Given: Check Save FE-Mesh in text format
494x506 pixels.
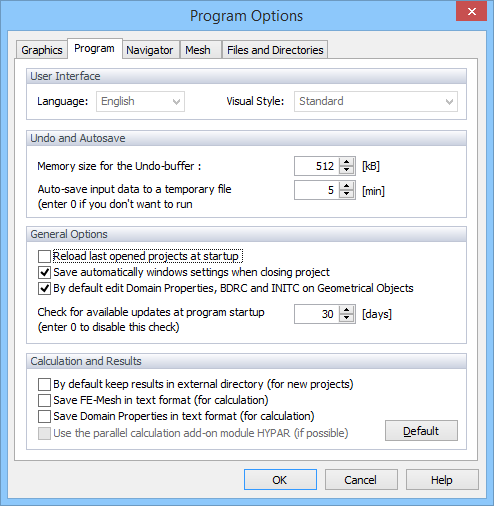Looking at the screenshot, I should click(x=44, y=400).
